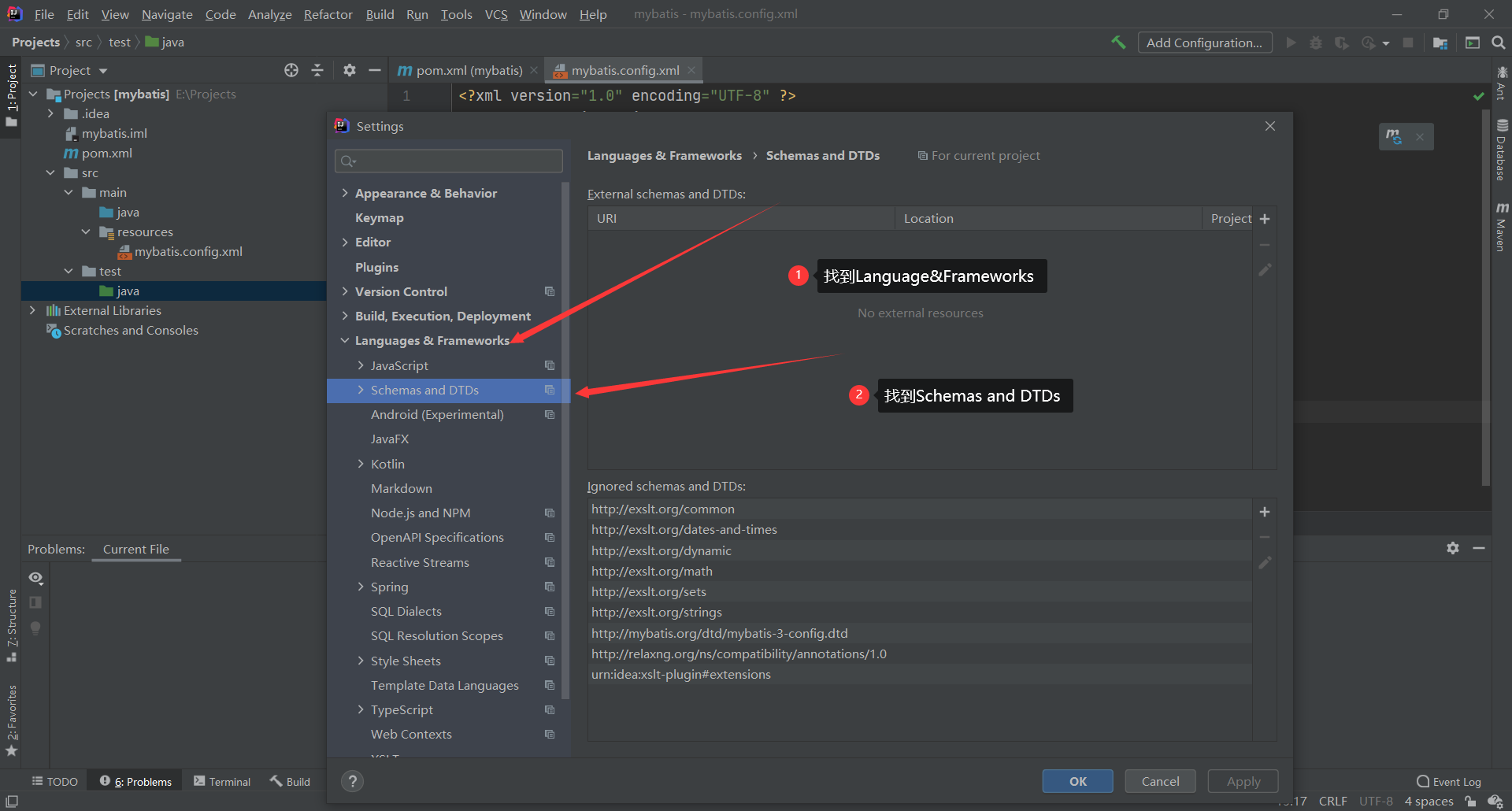Select mybatis.config.xml in project tree
The image size is (1512, 811).
[187, 251]
